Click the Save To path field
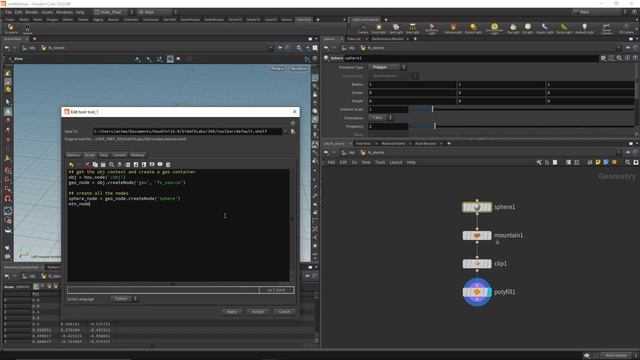This screenshot has width=640, height=360. (187, 131)
